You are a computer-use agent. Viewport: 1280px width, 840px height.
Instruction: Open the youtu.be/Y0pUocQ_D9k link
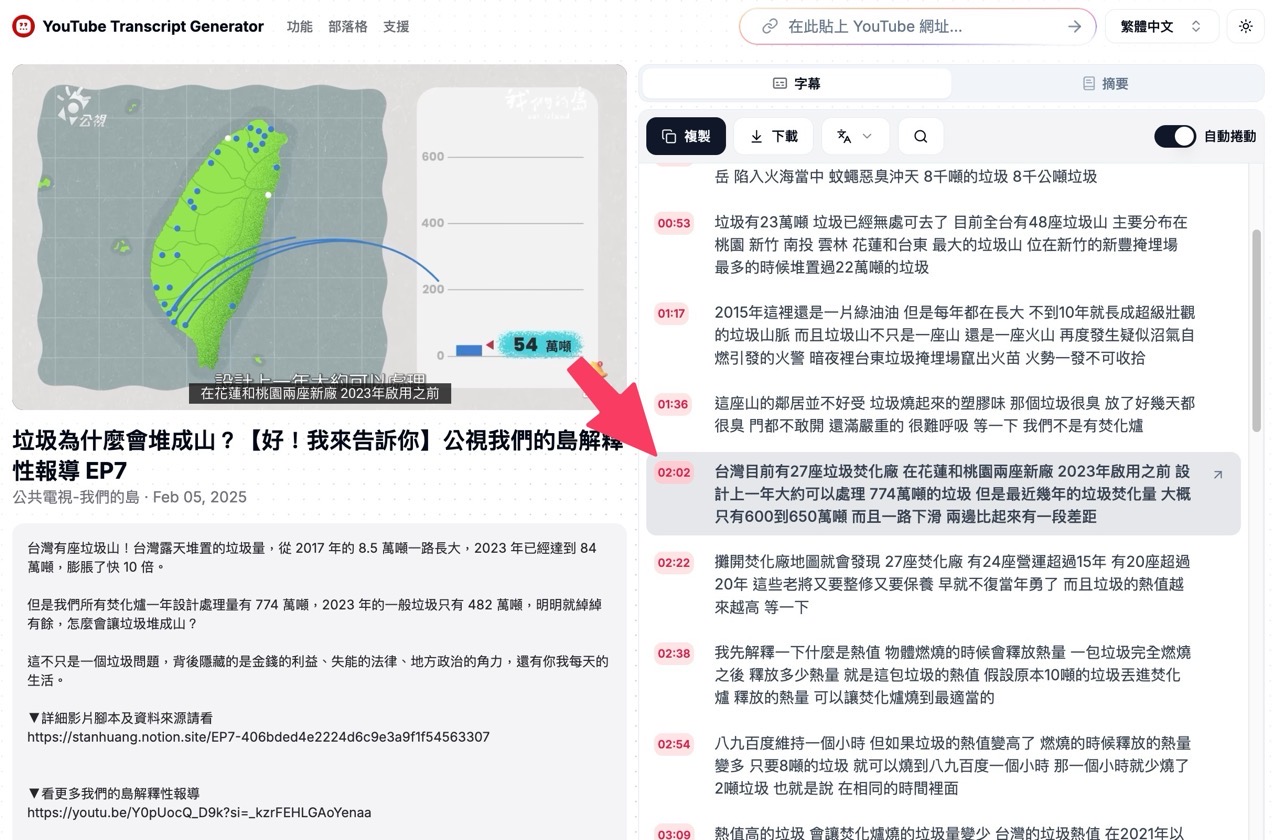pos(199,812)
